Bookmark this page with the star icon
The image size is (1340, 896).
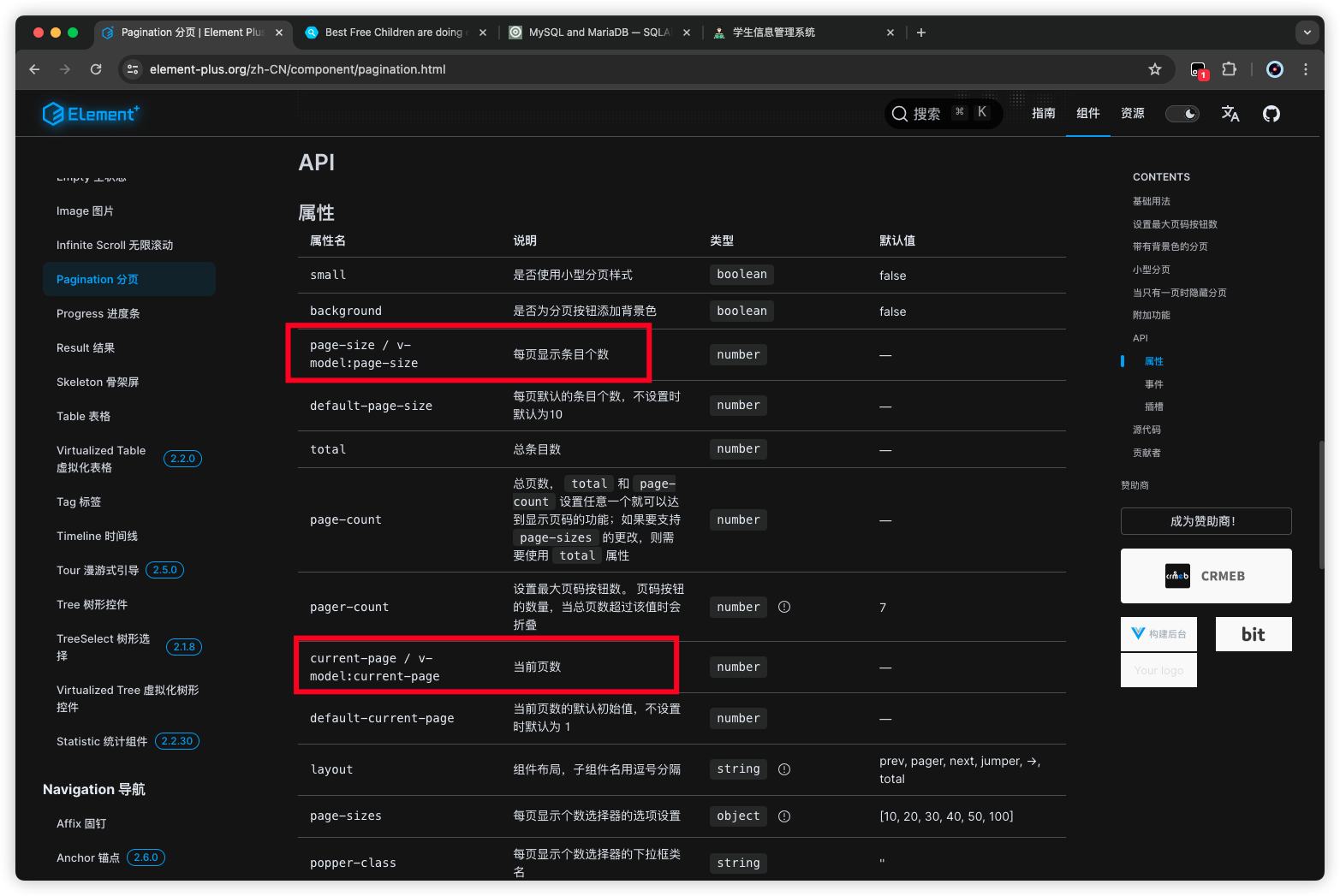pos(1155,69)
